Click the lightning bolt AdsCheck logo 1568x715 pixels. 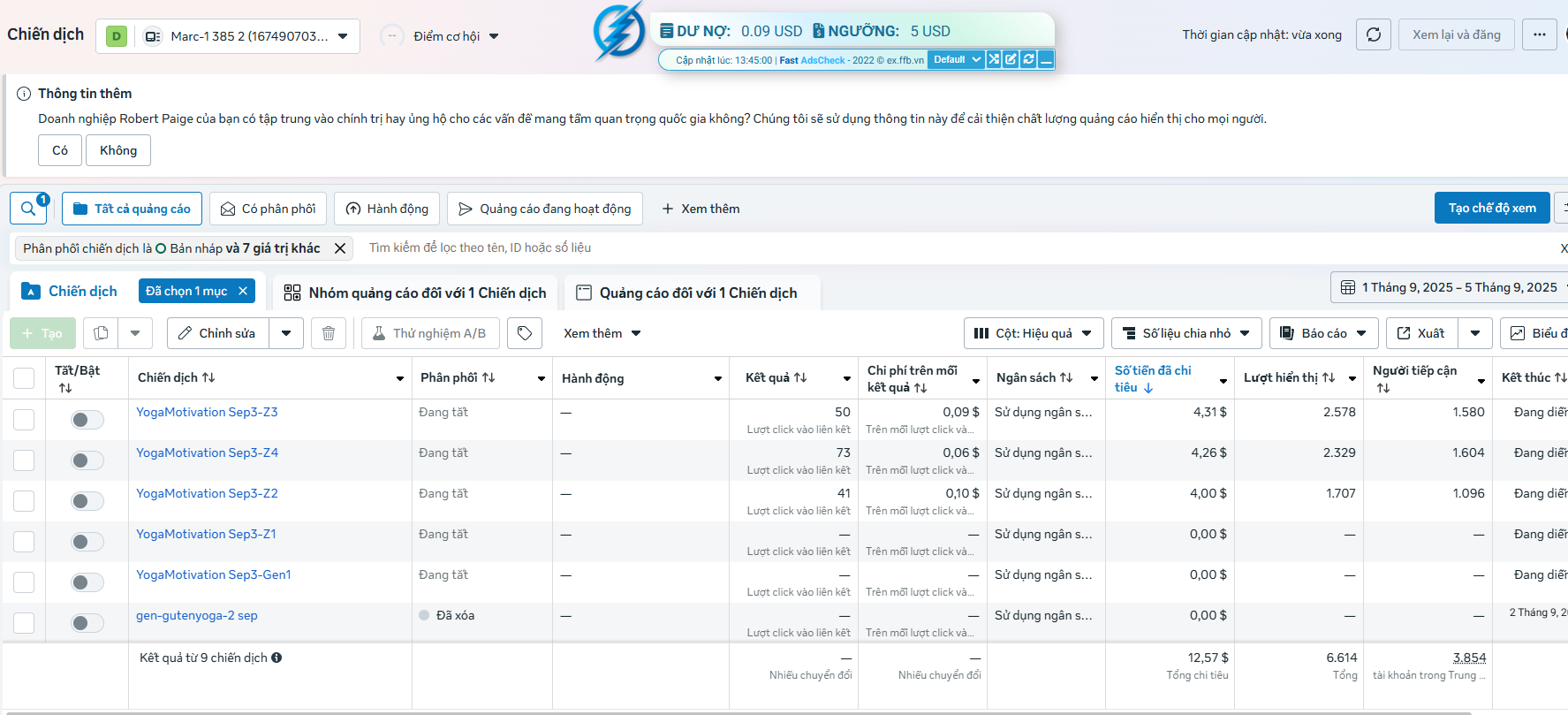[x=618, y=32]
